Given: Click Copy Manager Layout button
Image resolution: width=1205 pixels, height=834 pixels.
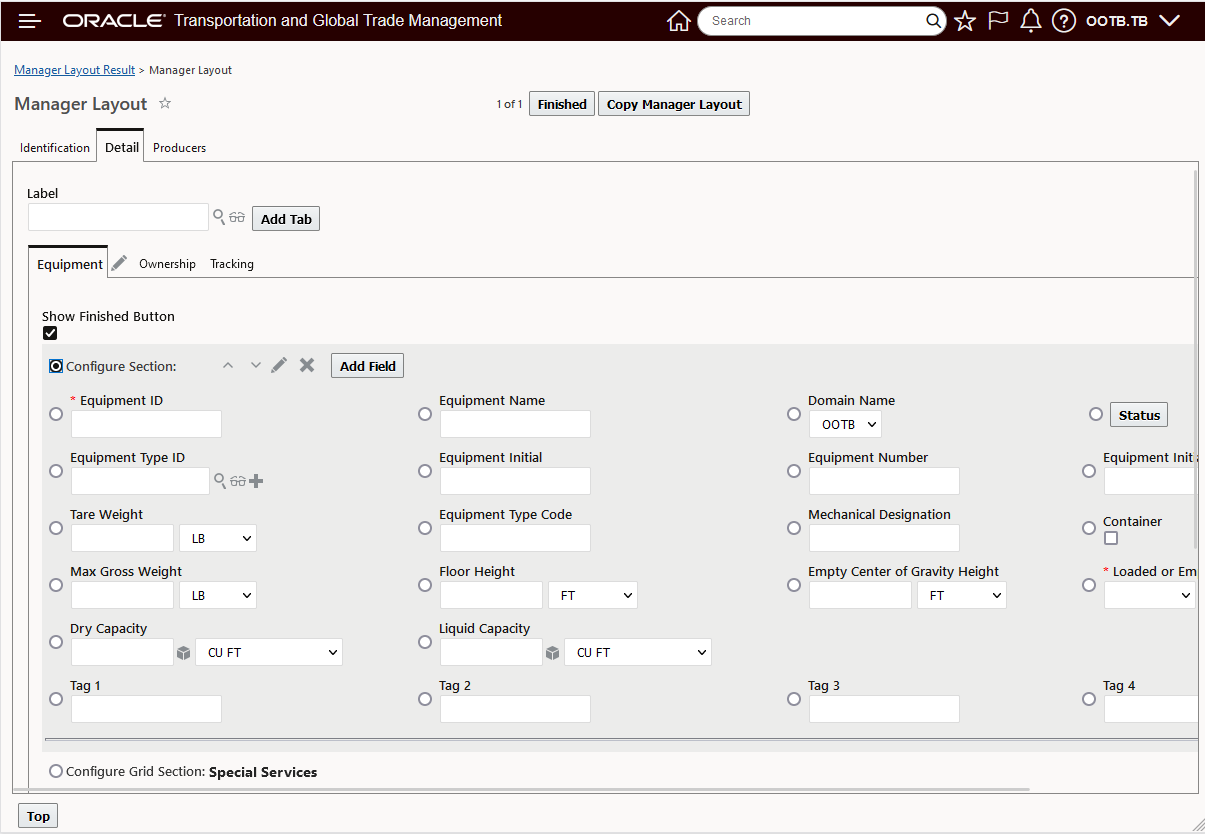Looking at the screenshot, I should [x=674, y=104].
